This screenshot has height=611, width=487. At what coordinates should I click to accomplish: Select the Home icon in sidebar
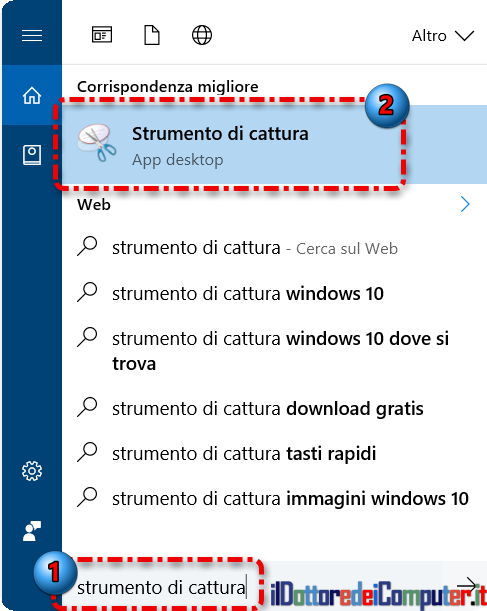(32, 95)
